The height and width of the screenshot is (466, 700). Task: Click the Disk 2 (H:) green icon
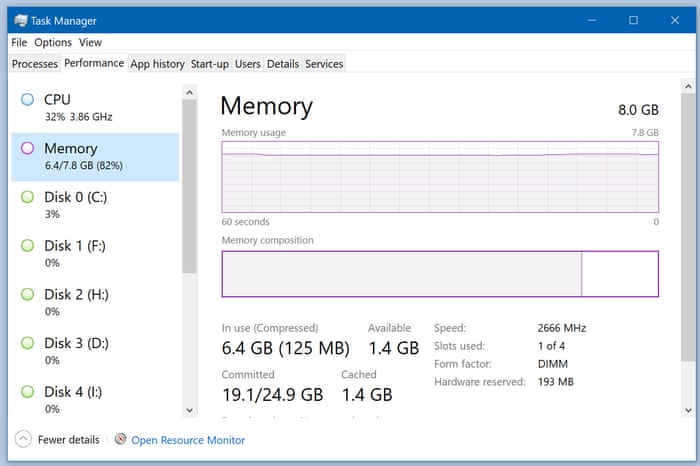27,295
